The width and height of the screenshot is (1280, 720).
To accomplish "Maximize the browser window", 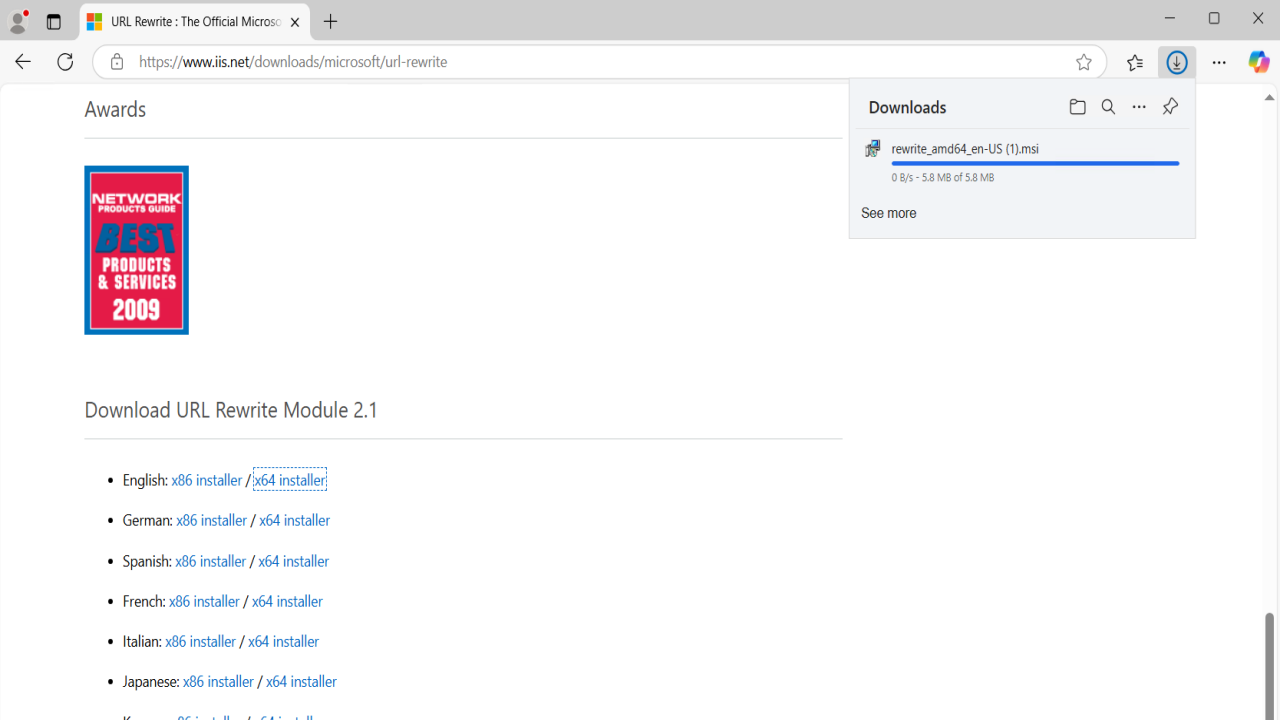I will pos(1214,18).
